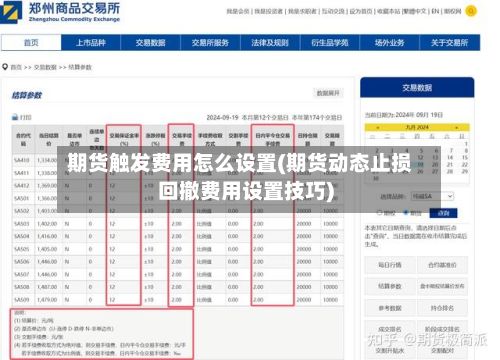Click 交易数据 in the breadcrumb
The image size is (500, 360).
pyautogui.click(x=45, y=67)
